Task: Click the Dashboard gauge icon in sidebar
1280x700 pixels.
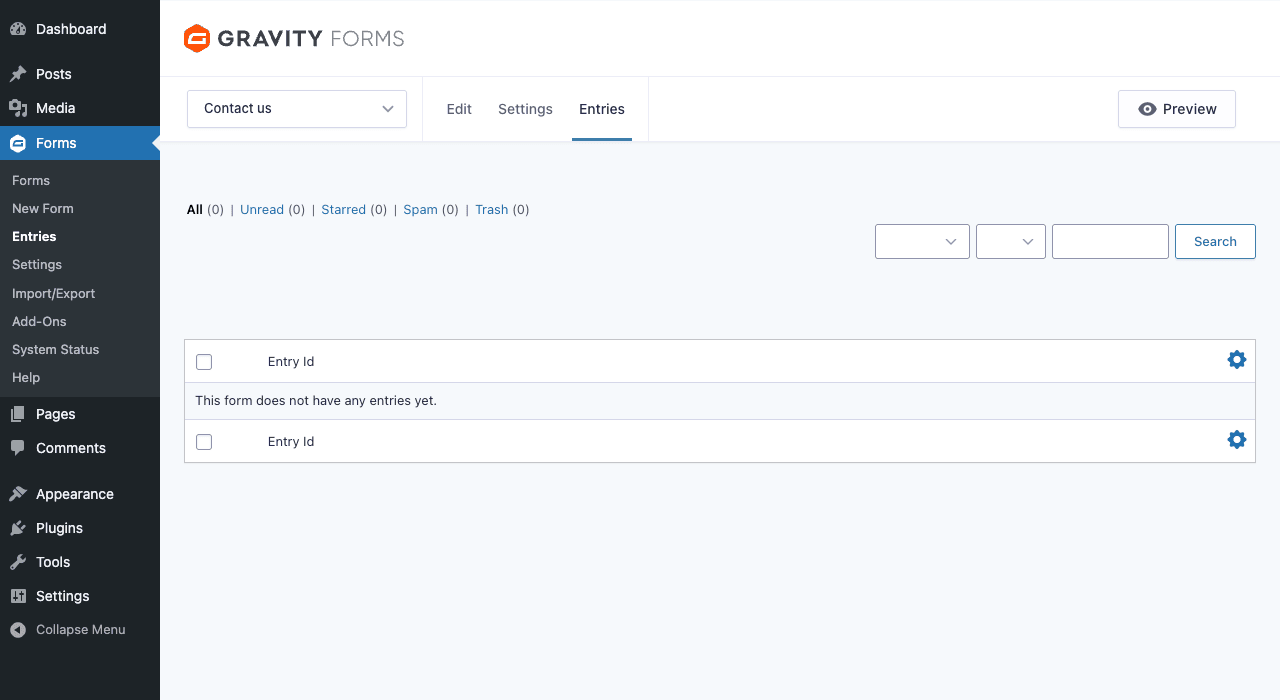Action: 18,29
